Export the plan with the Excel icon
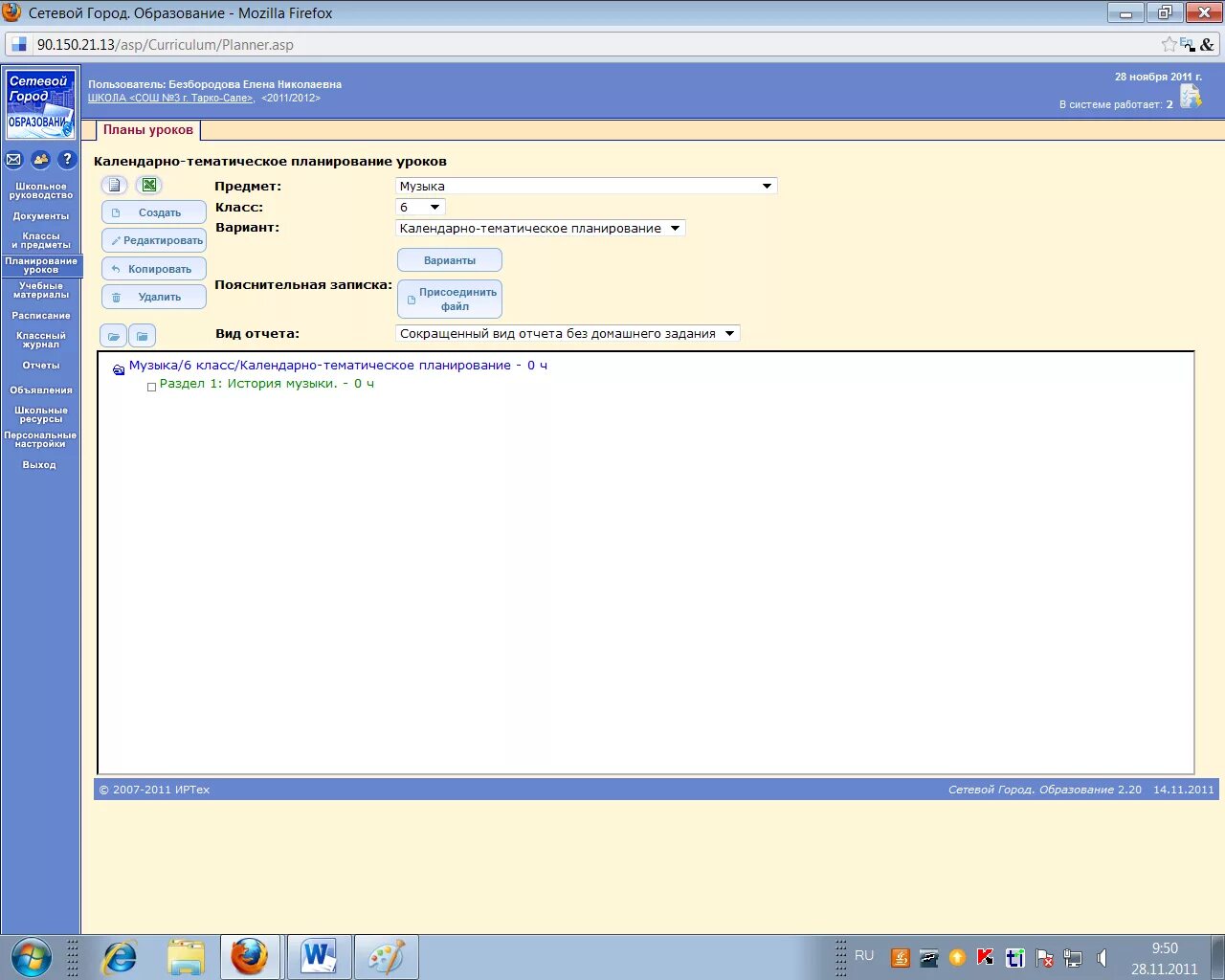Image resolution: width=1225 pixels, height=980 pixels. 149,186
